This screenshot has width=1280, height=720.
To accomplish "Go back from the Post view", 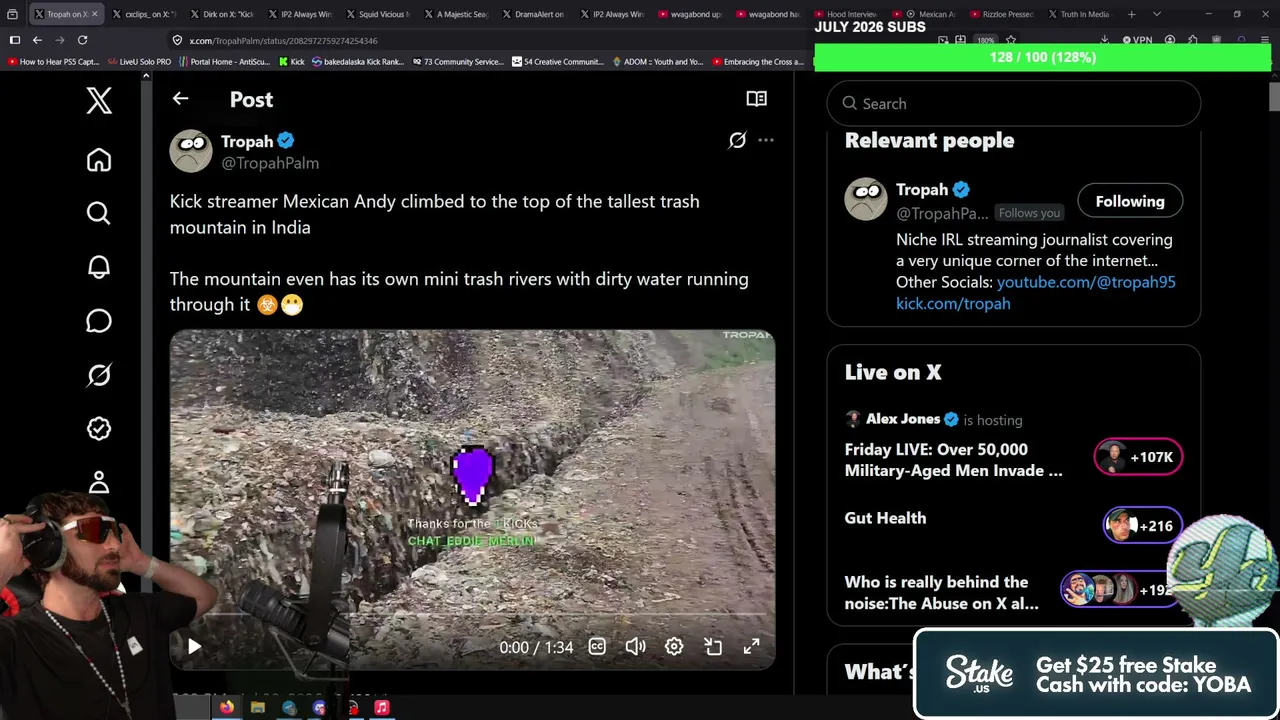I will 180,98.
